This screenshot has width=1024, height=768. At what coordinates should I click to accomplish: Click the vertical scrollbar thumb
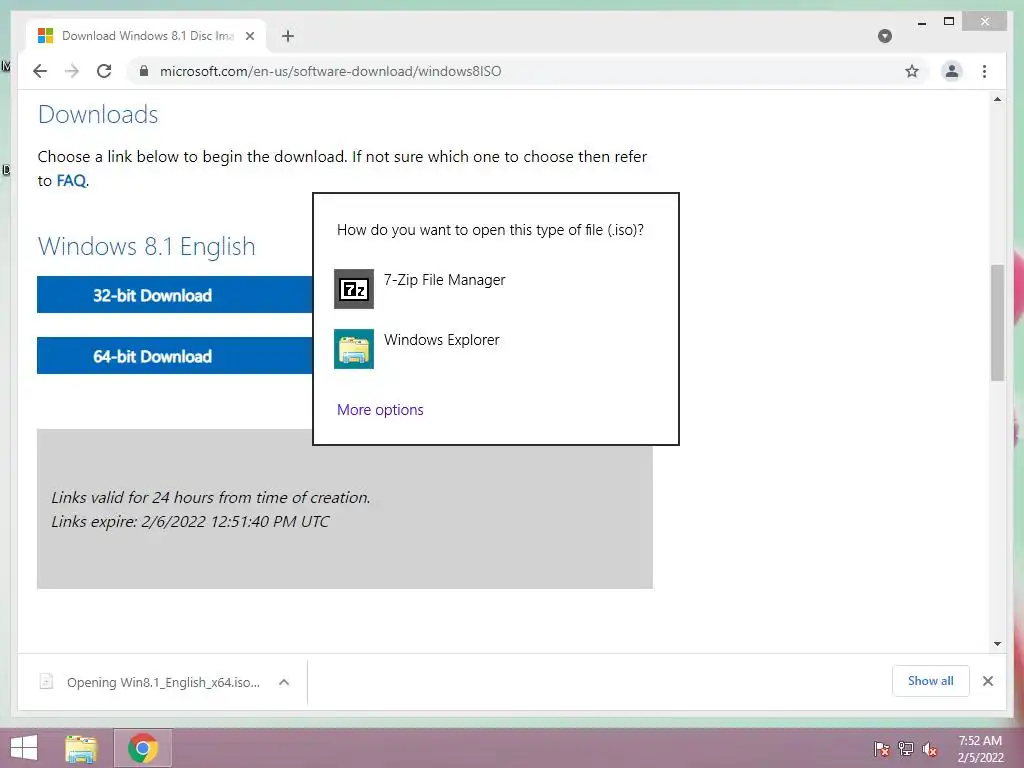tap(997, 323)
